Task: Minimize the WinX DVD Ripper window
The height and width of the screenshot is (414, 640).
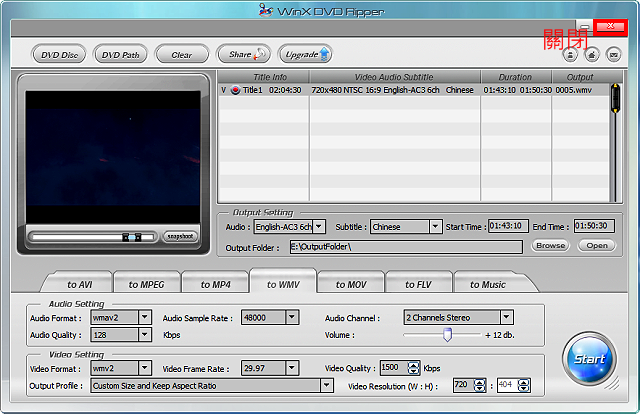Action: 584,27
